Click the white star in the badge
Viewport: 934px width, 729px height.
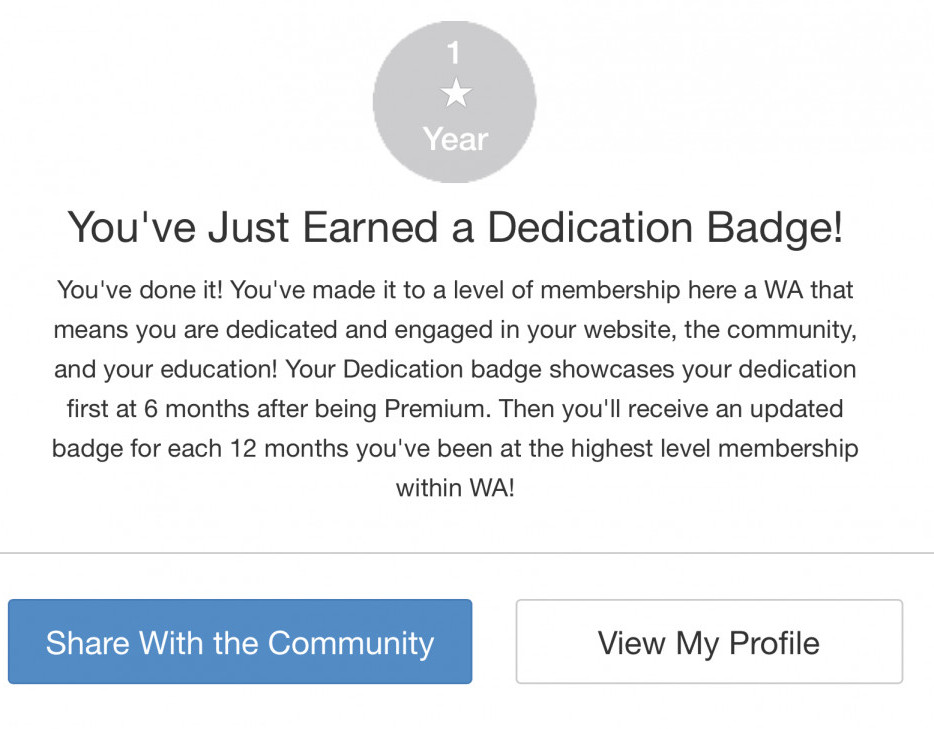click(455, 94)
